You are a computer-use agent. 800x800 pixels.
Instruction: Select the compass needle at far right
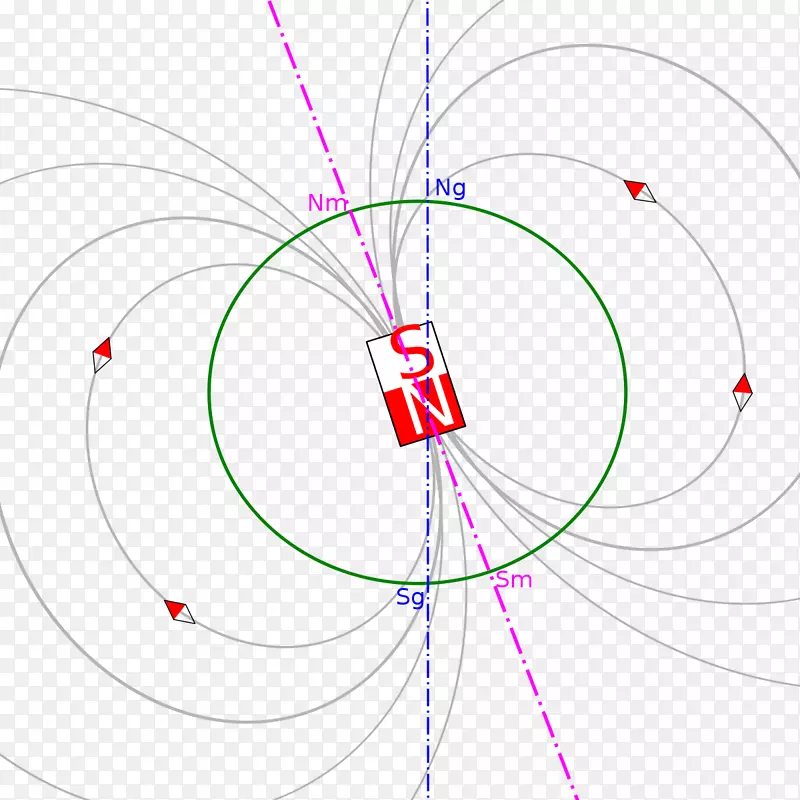point(742,392)
